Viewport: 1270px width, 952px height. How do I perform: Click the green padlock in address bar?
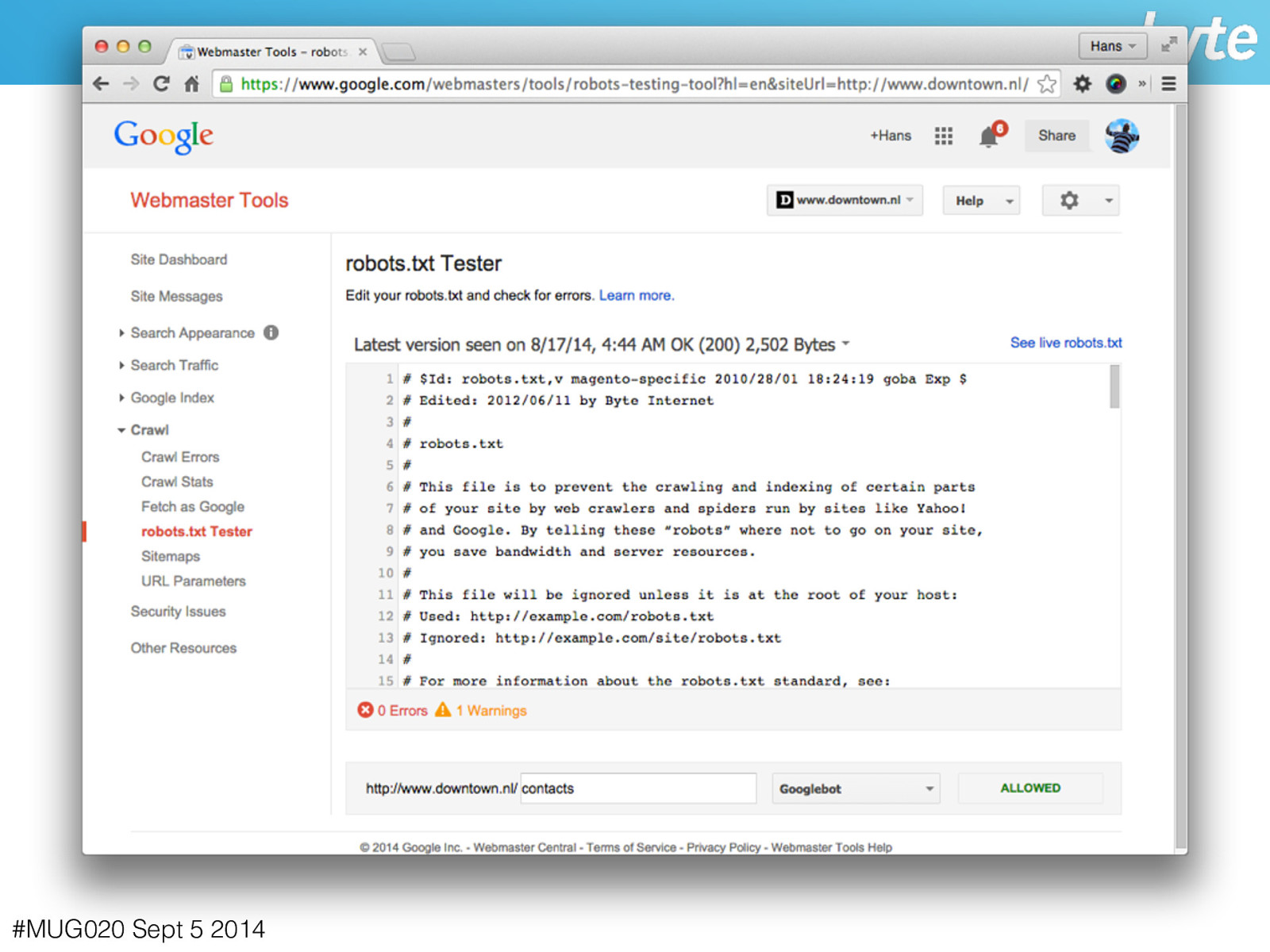click(226, 84)
